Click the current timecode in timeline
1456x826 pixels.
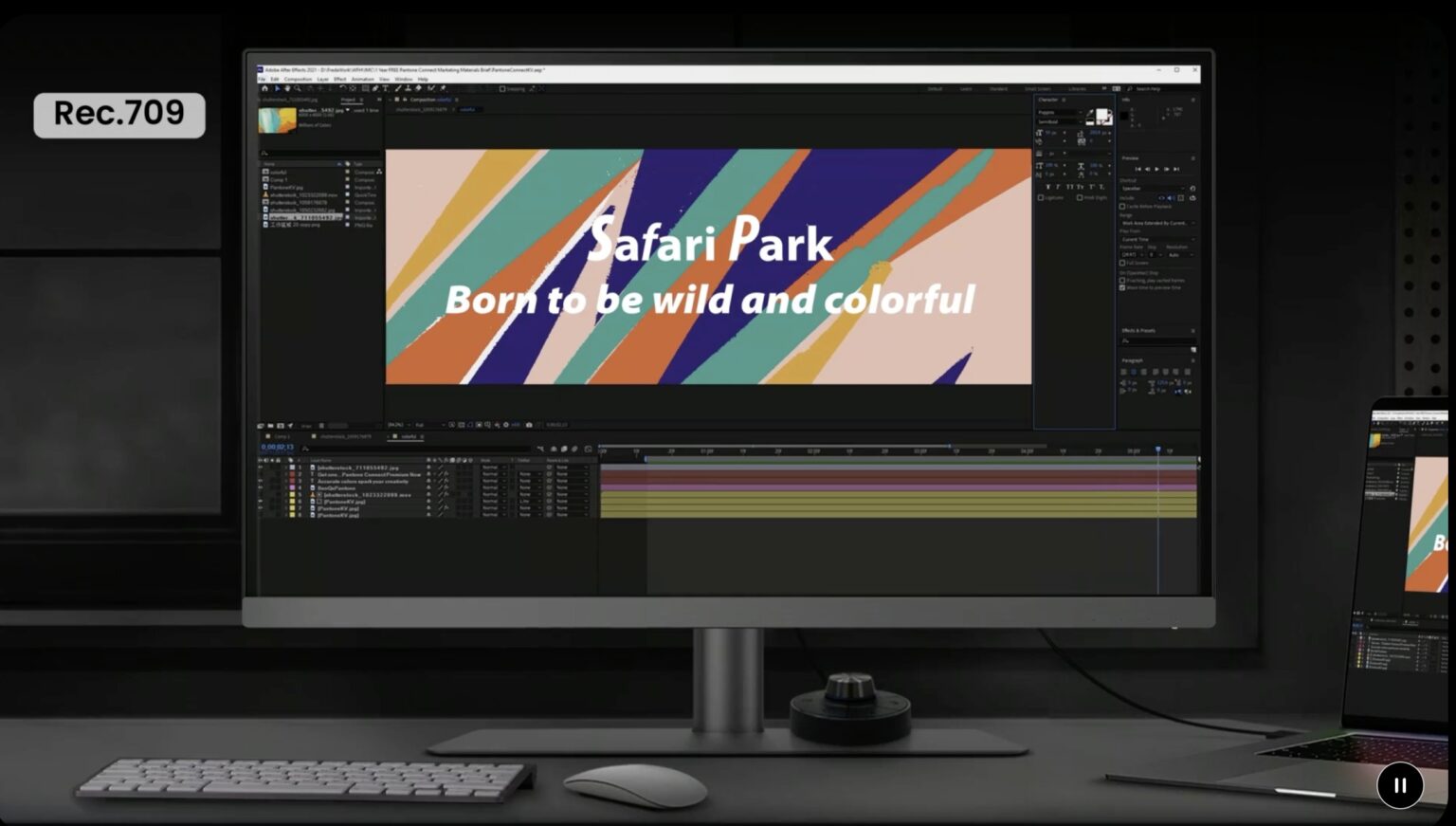pyautogui.click(x=278, y=447)
